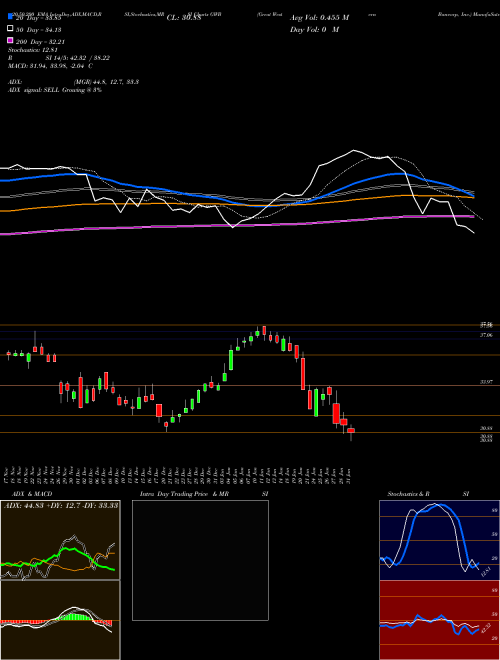
Task: Click the 33.97 price level label
Action: coord(486,382)
